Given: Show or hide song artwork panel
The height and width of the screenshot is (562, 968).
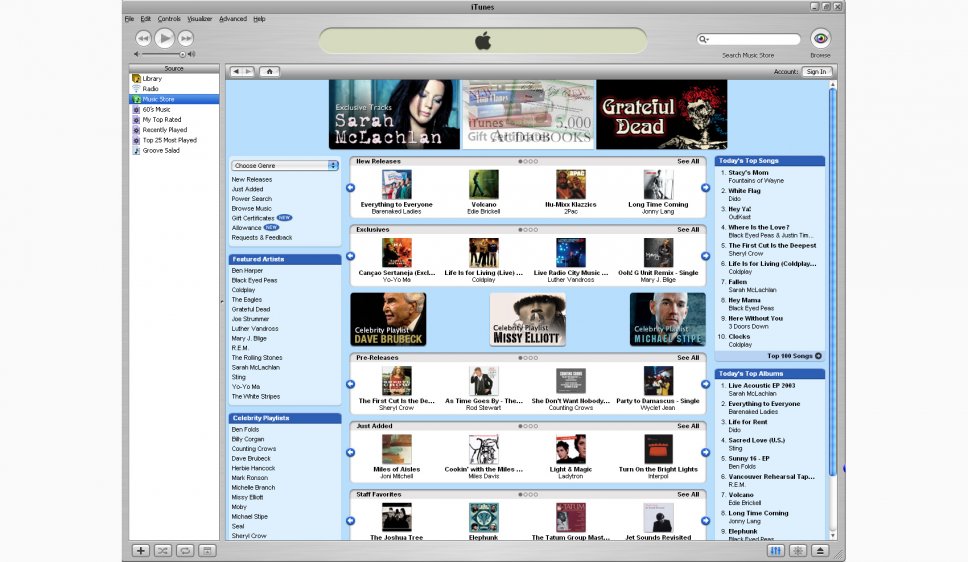Looking at the screenshot, I should coord(207,550).
